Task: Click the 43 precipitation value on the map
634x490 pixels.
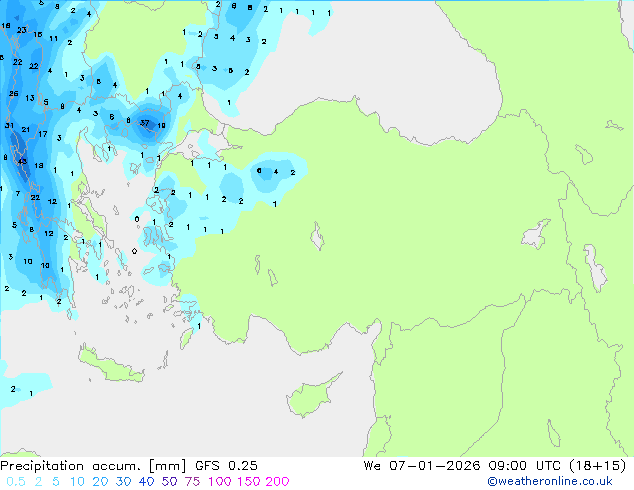Action: 22,161
